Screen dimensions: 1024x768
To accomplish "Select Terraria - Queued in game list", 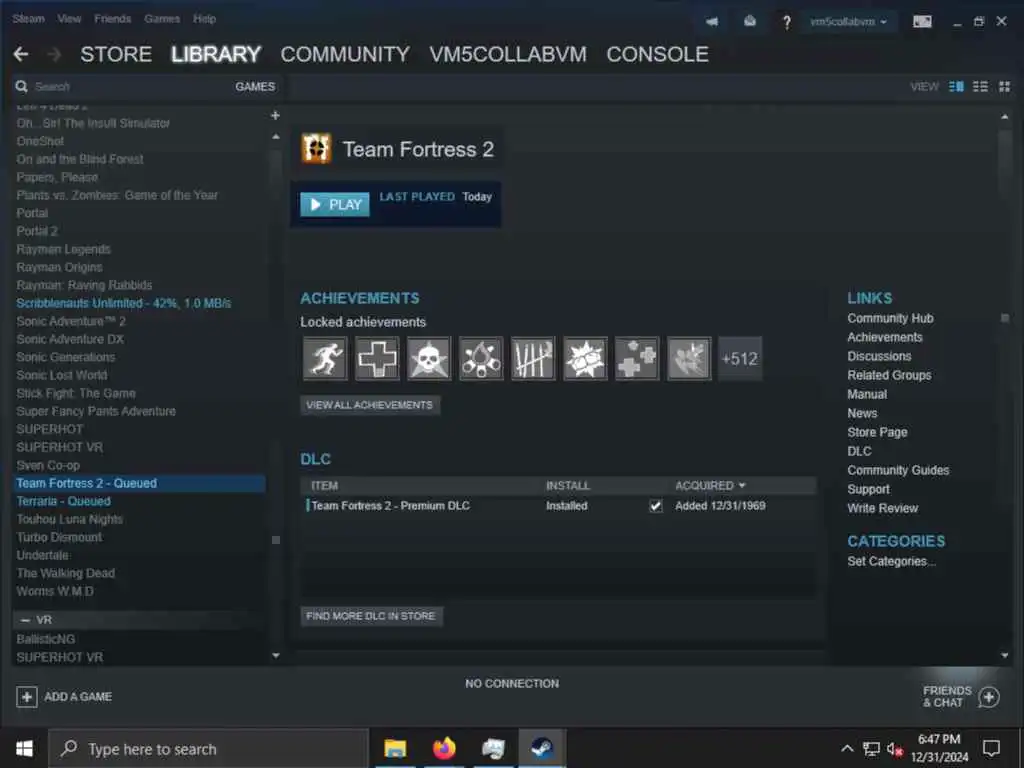I will tap(63, 501).
